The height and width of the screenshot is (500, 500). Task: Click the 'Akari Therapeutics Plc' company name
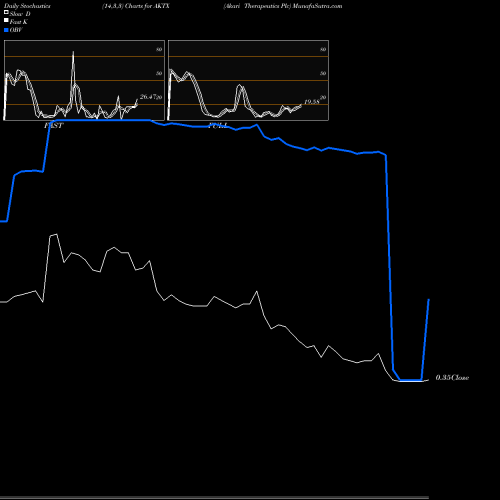(x=257, y=6)
